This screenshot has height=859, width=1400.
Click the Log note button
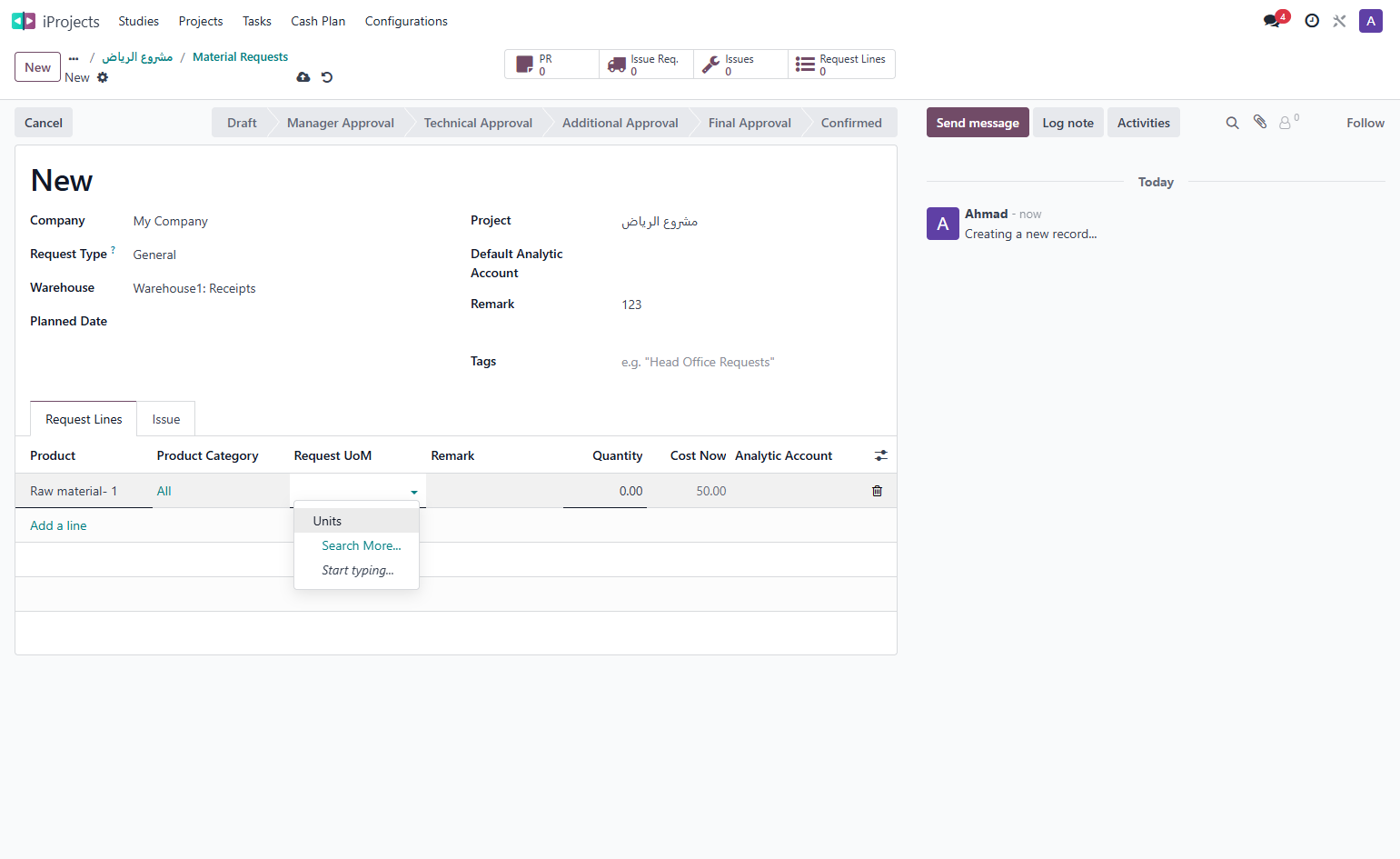[1068, 123]
